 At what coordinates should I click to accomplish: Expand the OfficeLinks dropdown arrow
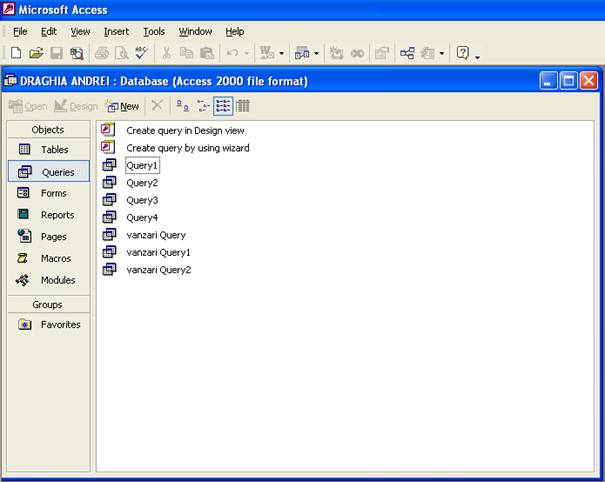coord(282,53)
